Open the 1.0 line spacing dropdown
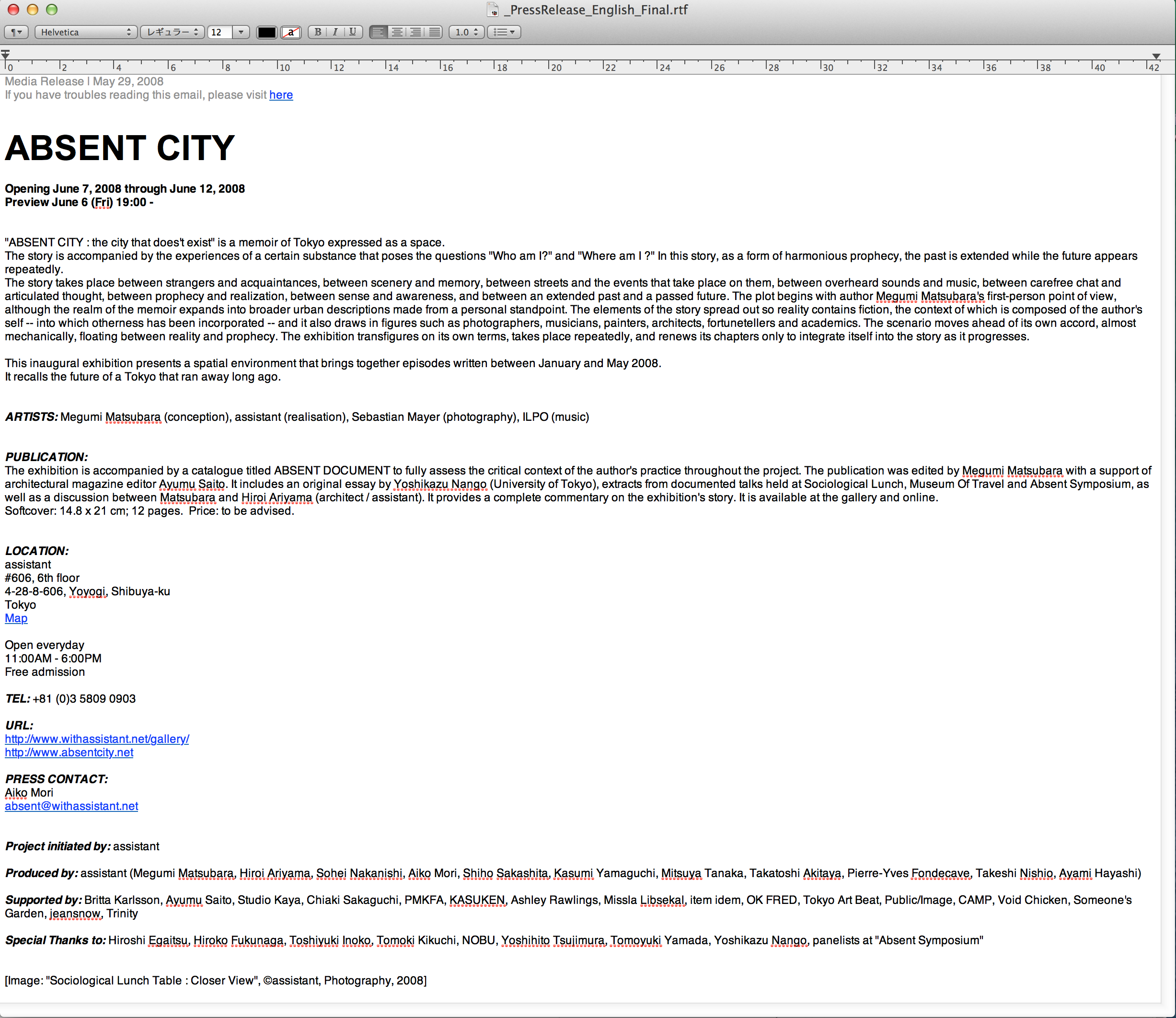This screenshot has width=1176, height=1018. click(466, 33)
